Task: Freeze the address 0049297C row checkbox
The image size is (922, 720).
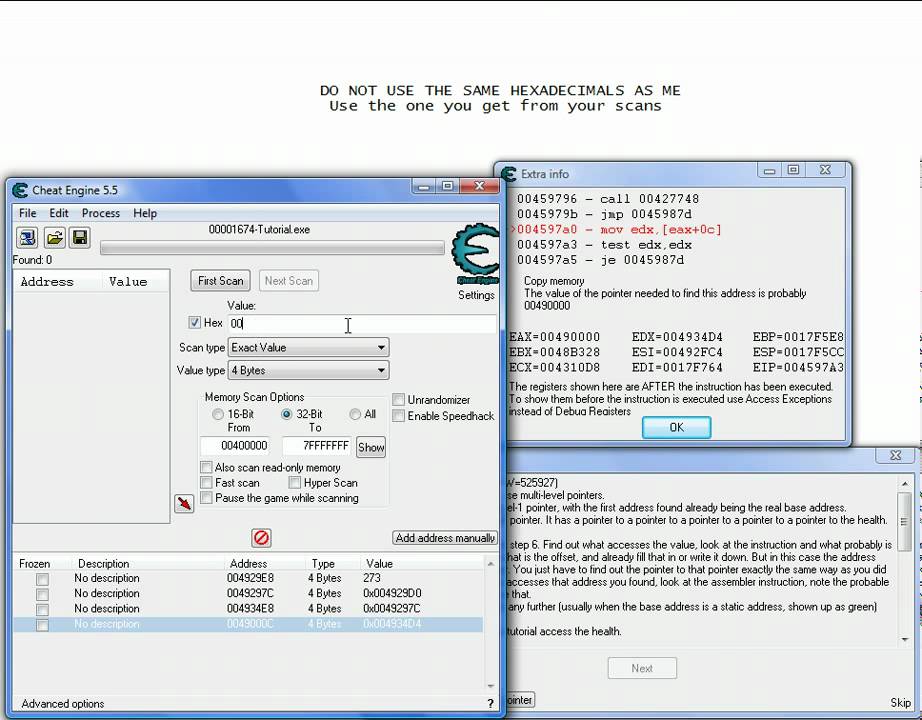Action: coord(42,594)
